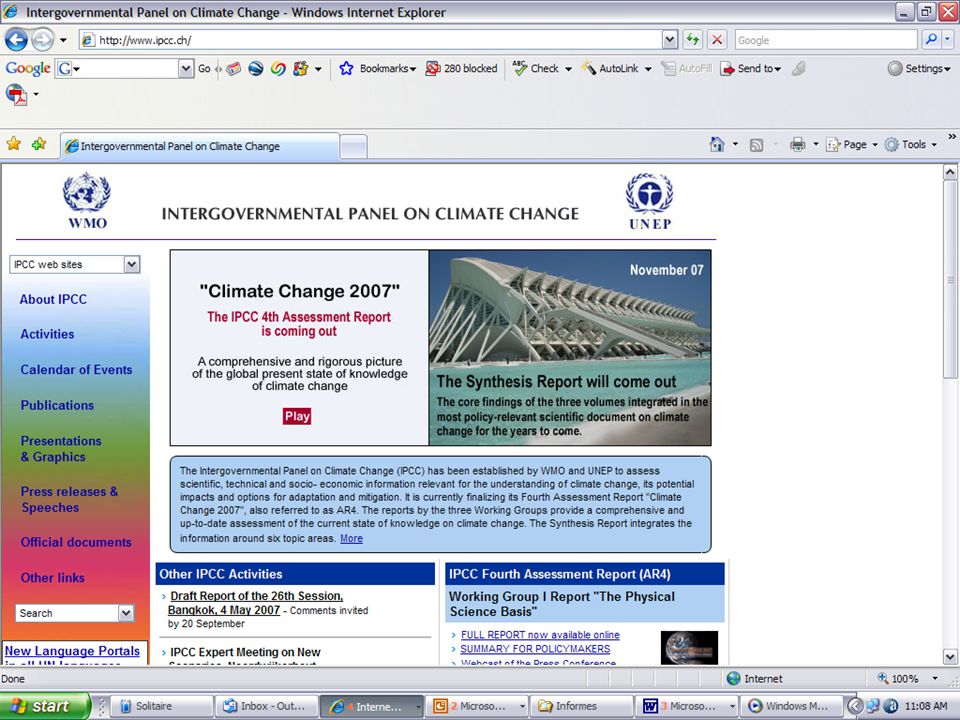Open the Activities sidebar item

coord(47,334)
